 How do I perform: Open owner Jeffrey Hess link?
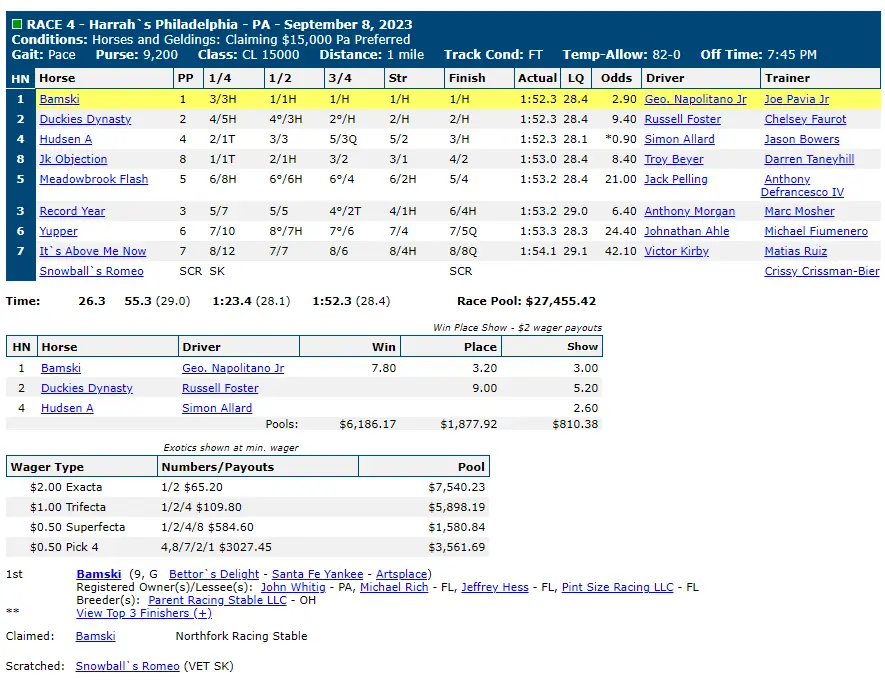(x=495, y=587)
